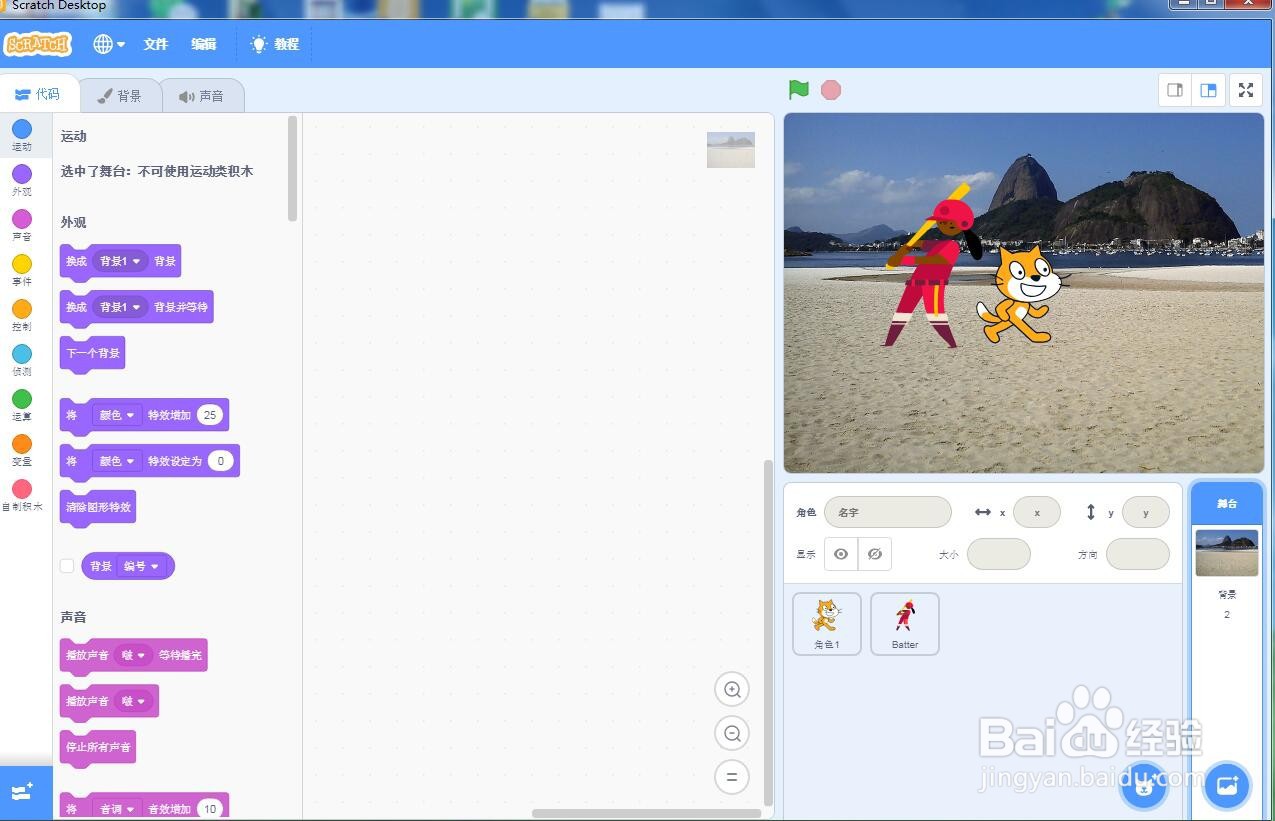Click the 舞台 panel header
Viewport: 1275px width, 821px height.
1227,504
